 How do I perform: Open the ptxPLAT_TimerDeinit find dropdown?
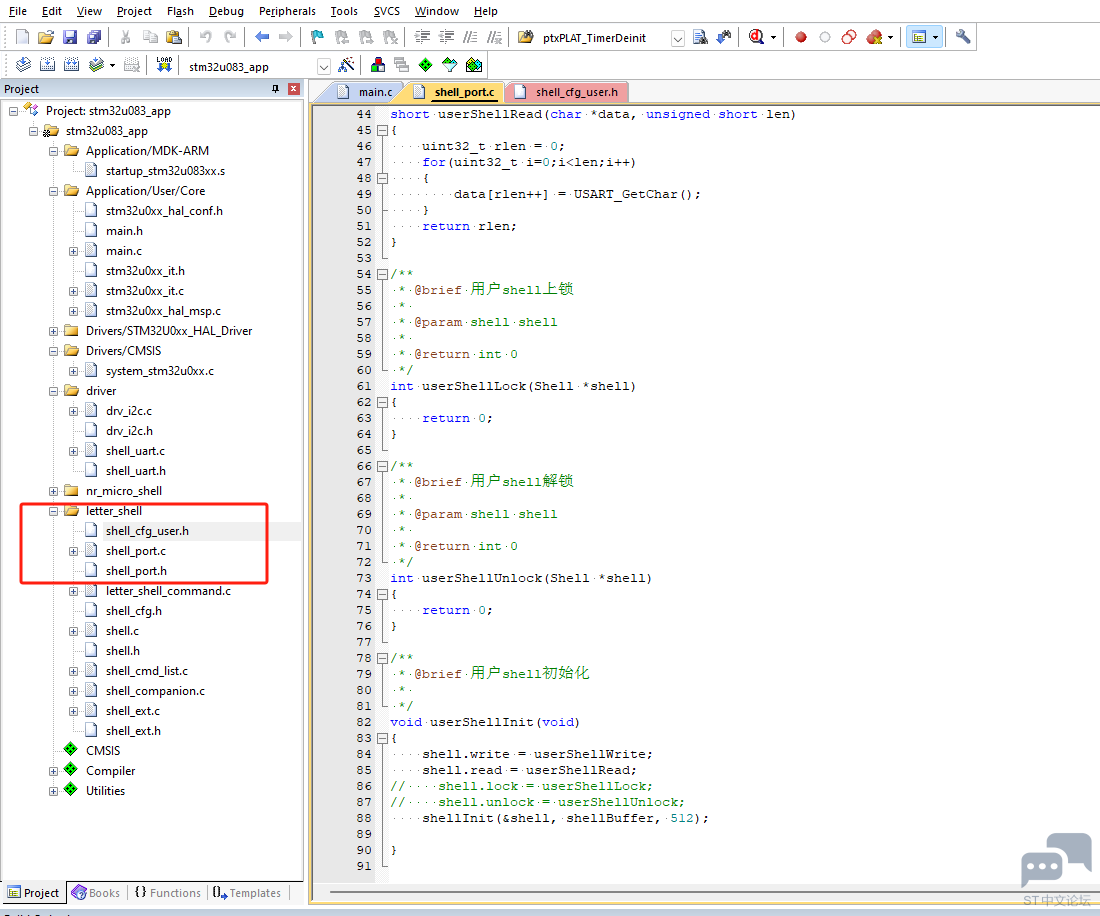pyautogui.click(x=678, y=39)
